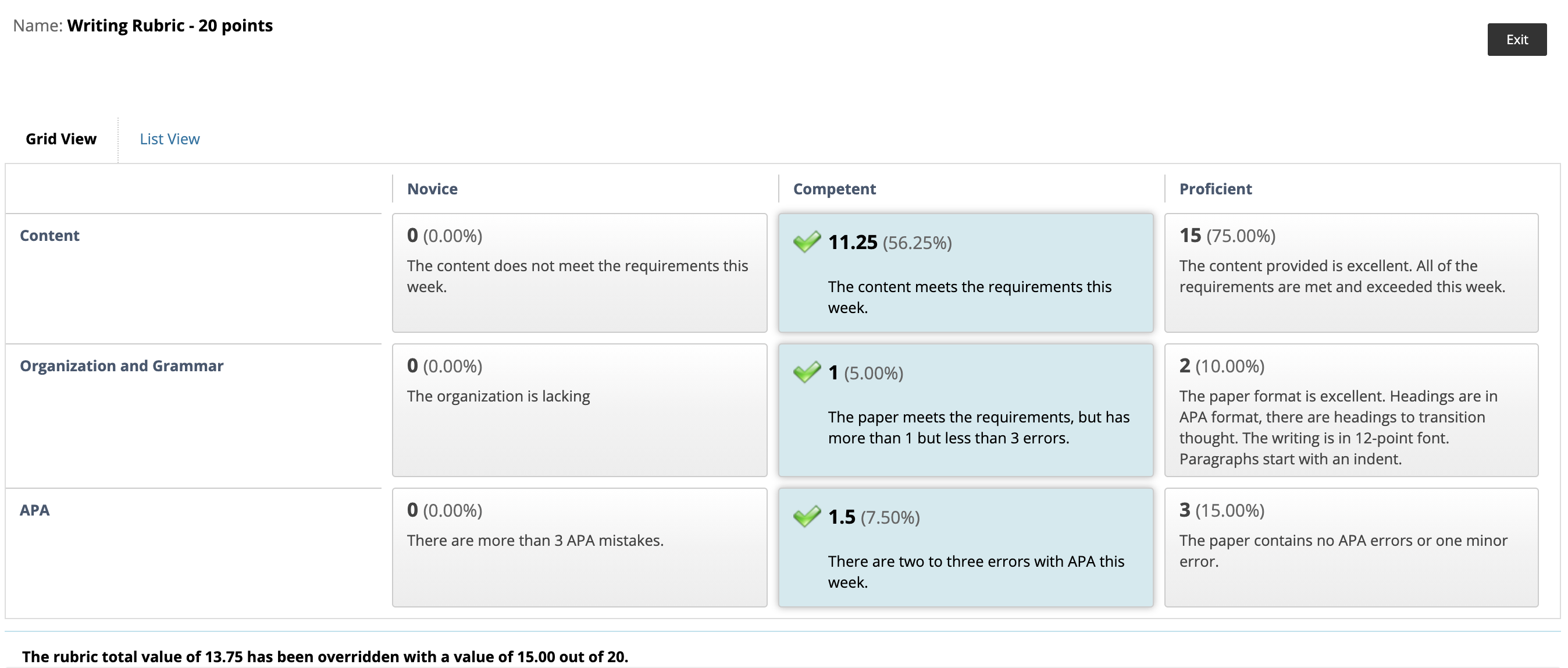Click the green checkmark in APA Competent cell
Screen dimensions: 1568x668
click(807, 516)
